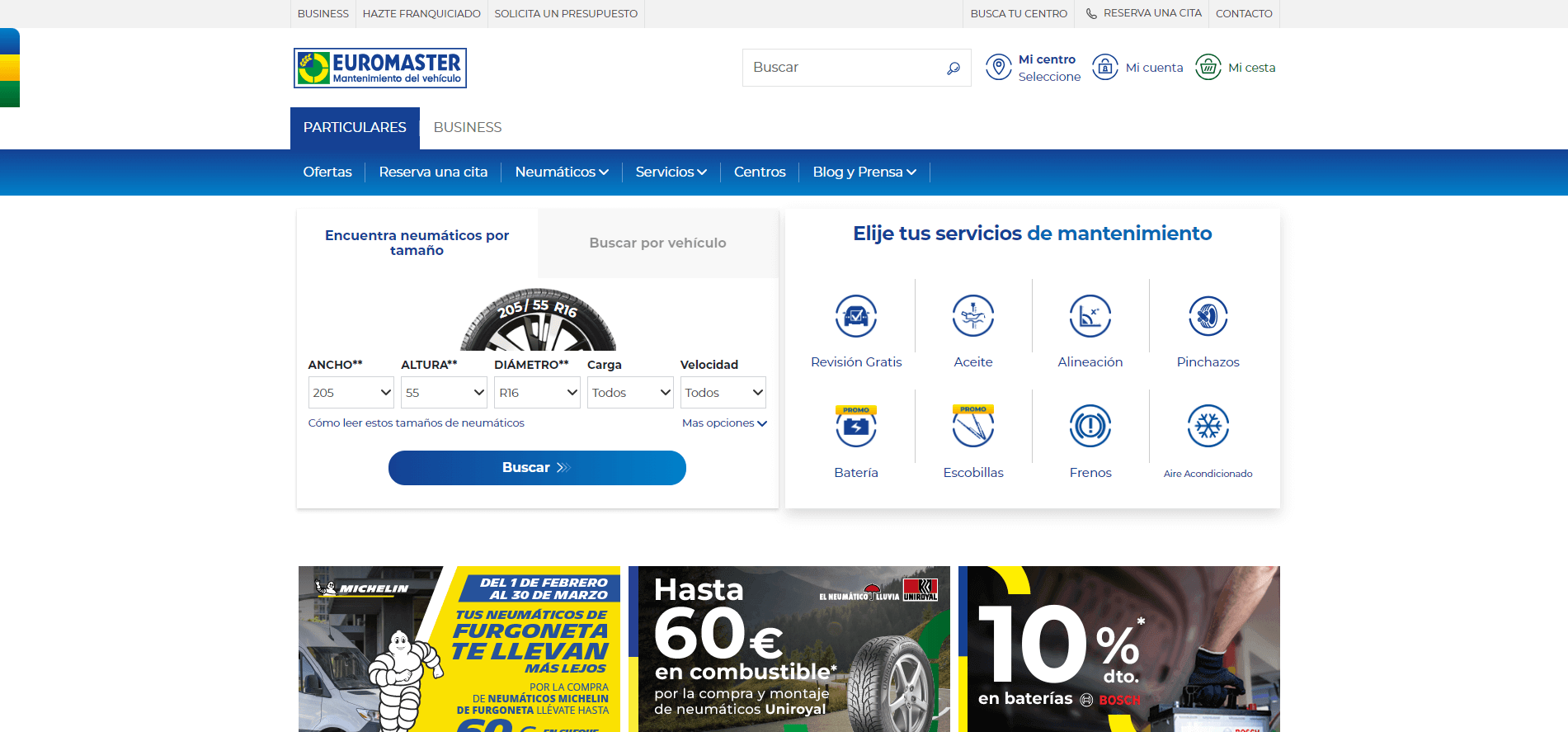Expand Mas opciones
Image resolution: width=1568 pixels, height=732 pixels.
(724, 423)
